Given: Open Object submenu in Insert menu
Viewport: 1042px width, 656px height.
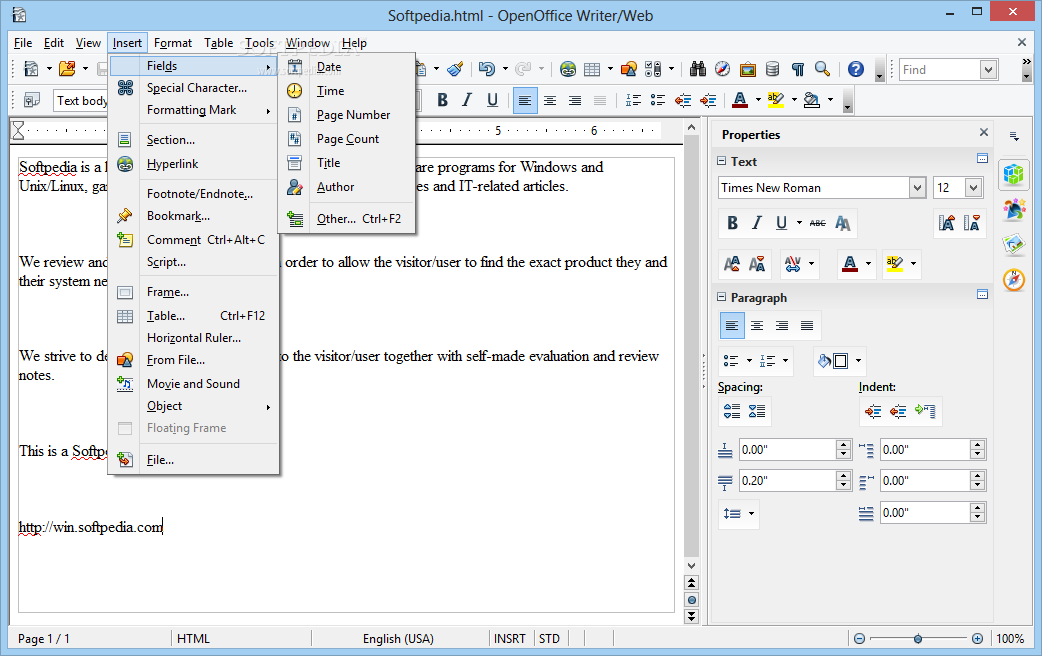Looking at the screenshot, I should 193,406.
